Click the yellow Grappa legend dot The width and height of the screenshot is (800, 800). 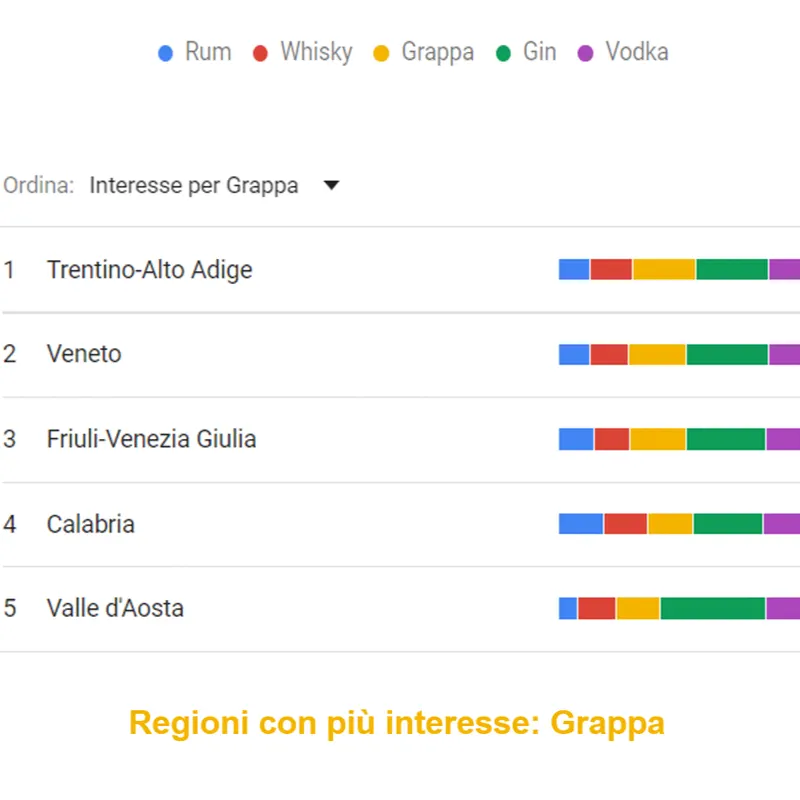(x=381, y=53)
